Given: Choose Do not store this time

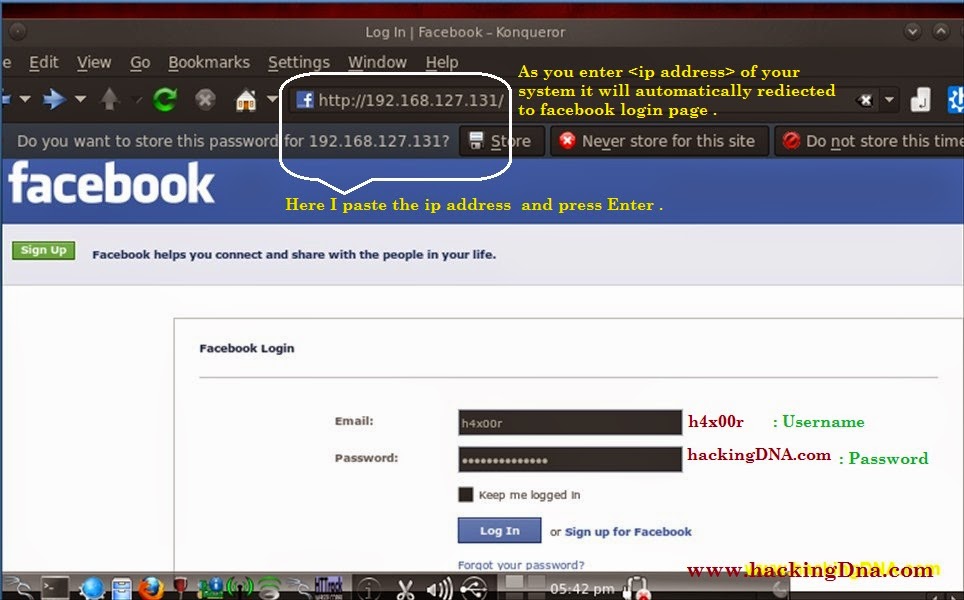Looking at the screenshot, I should [869, 141].
